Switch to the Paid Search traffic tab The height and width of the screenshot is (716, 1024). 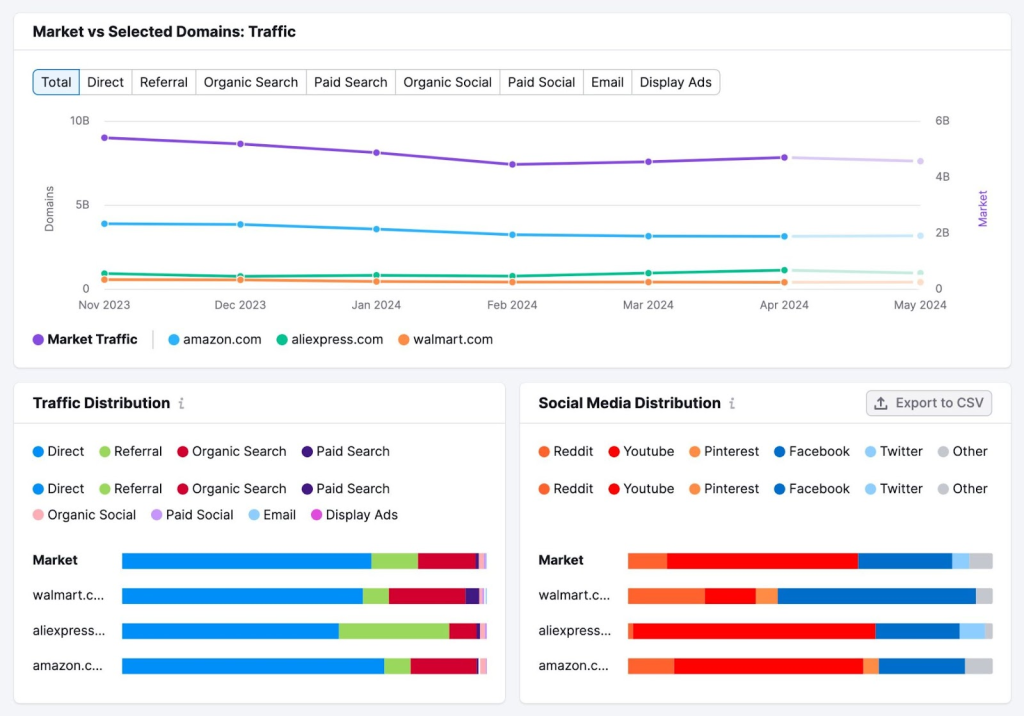(350, 82)
